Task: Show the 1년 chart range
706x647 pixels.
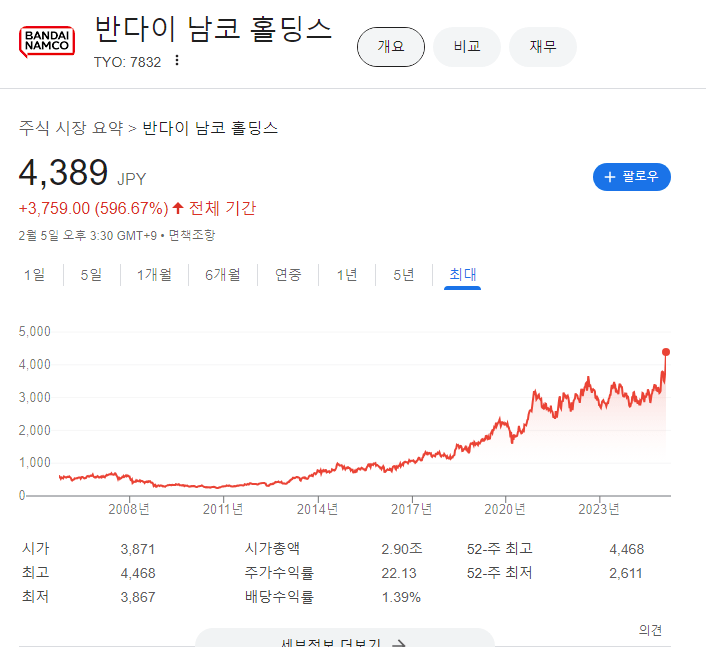Action: click(x=347, y=275)
